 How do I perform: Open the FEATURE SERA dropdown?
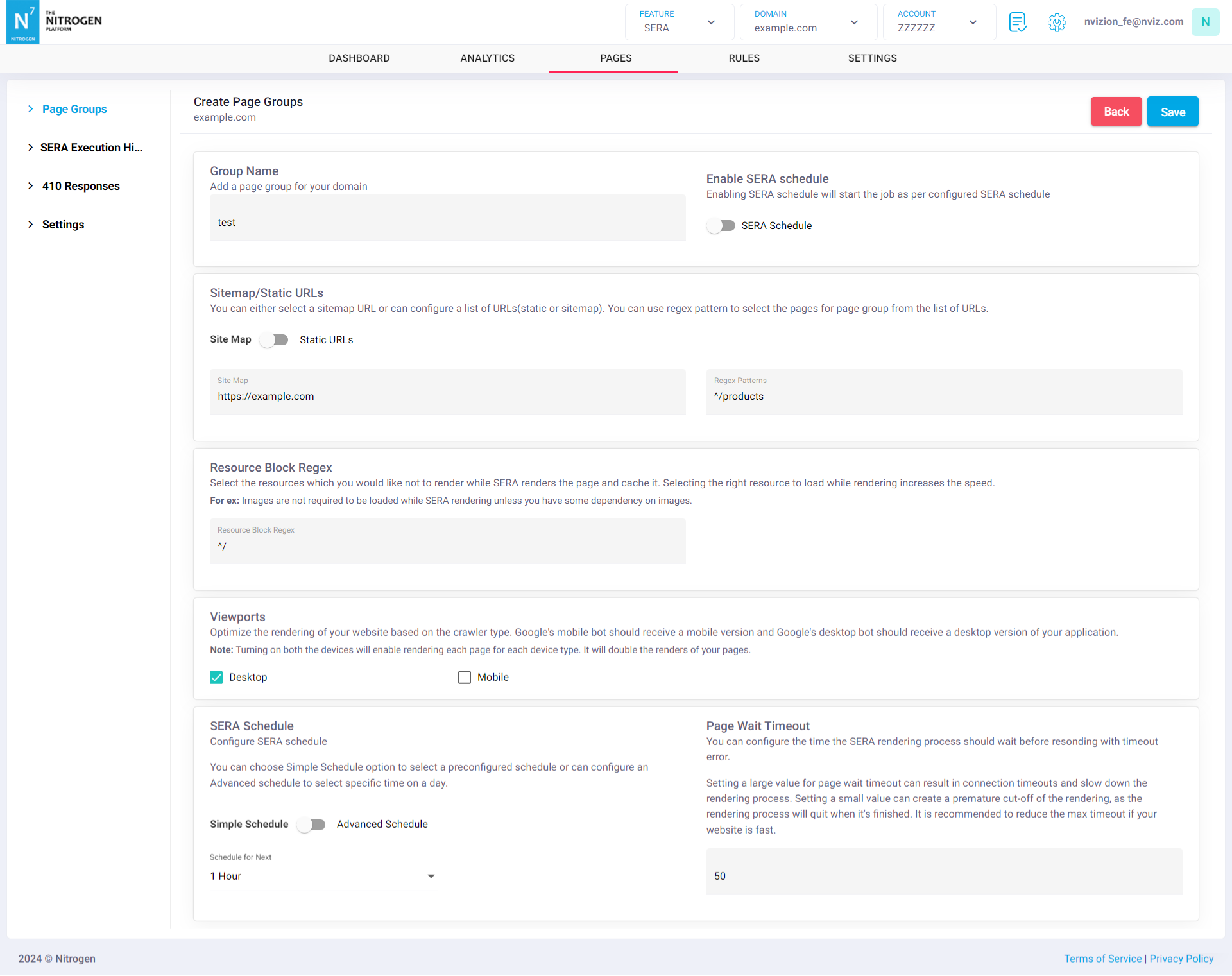click(679, 22)
